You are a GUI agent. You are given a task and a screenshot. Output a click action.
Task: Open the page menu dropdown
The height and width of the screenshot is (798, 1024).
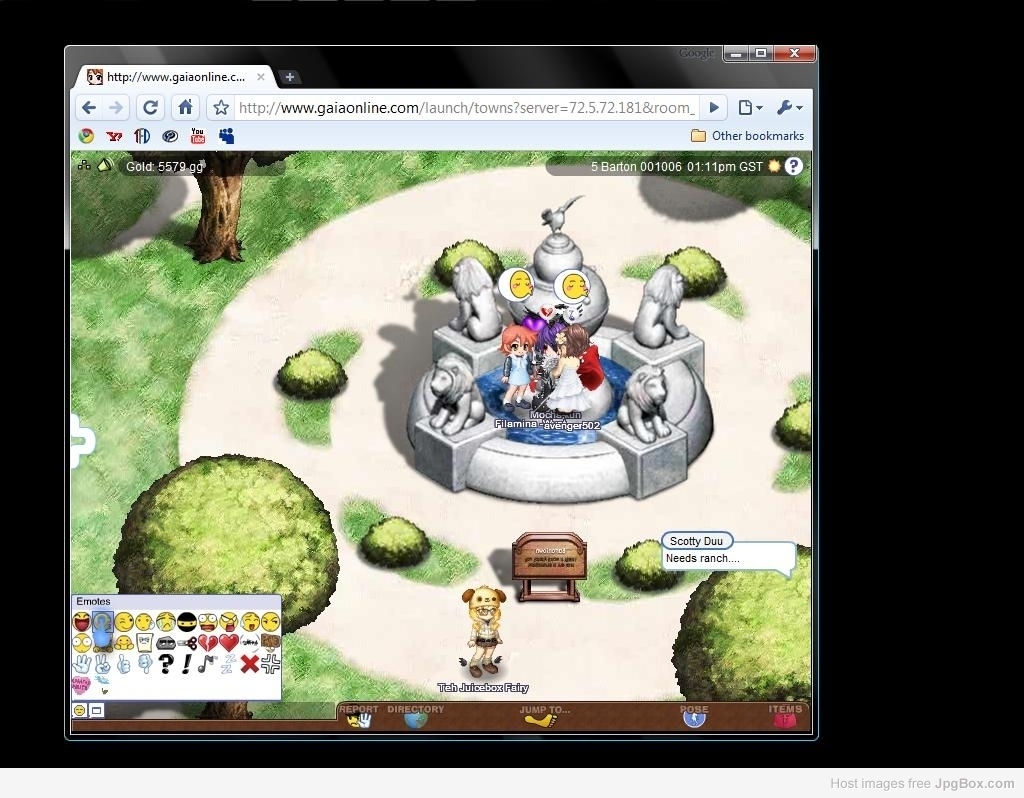750,107
